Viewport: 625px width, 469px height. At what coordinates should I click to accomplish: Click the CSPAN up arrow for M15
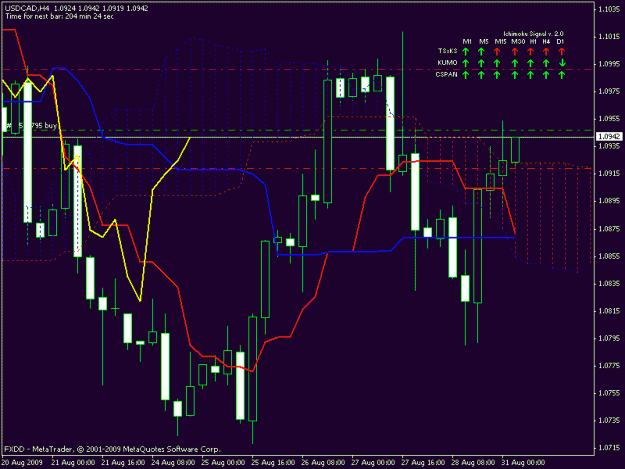497,75
